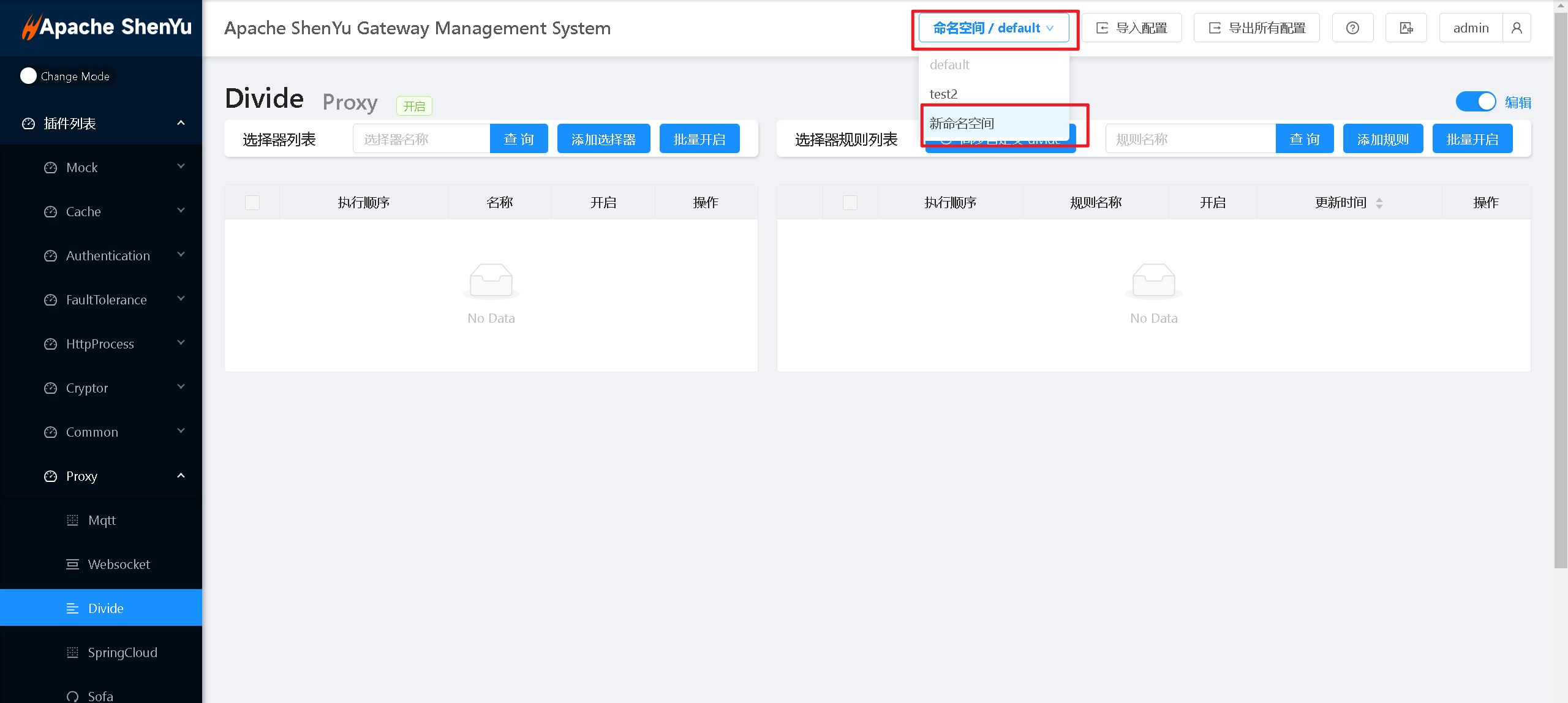The image size is (1568, 703).
Task: Click the language translation icon
Action: [x=1406, y=28]
